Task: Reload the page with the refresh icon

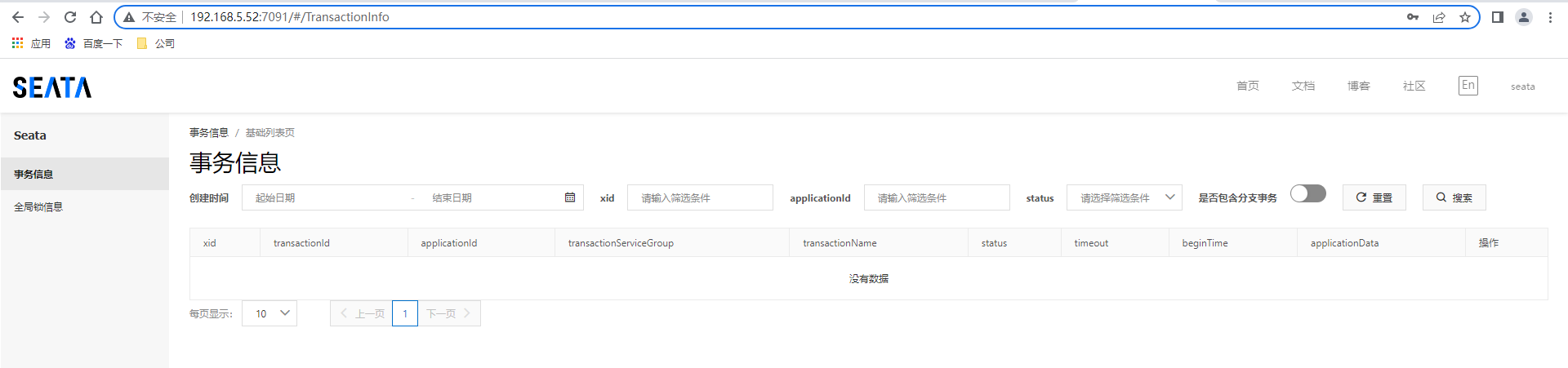Action: [70, 17]
